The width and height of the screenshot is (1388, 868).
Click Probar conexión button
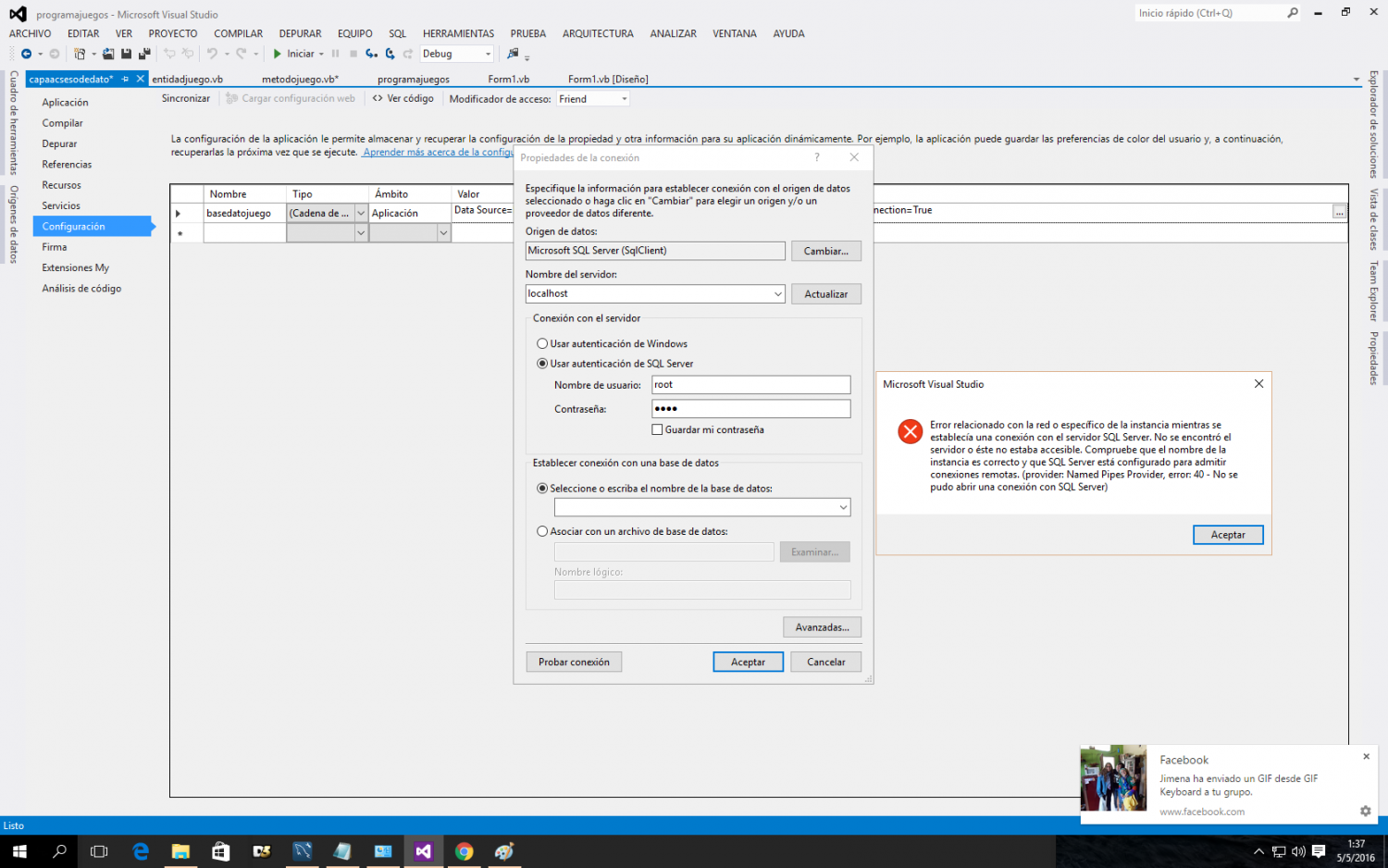(x=574, y=662)
